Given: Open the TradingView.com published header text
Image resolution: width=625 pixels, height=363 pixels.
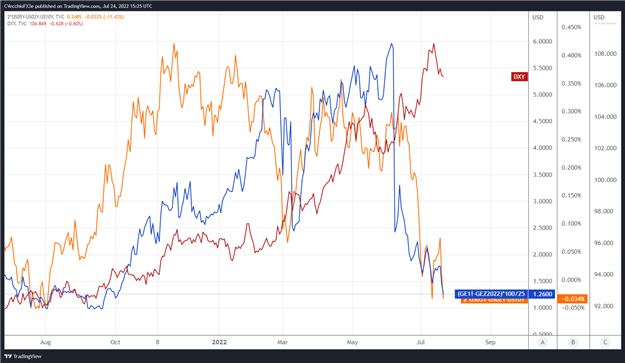Looking at the screenshot, I should (78, 6).
